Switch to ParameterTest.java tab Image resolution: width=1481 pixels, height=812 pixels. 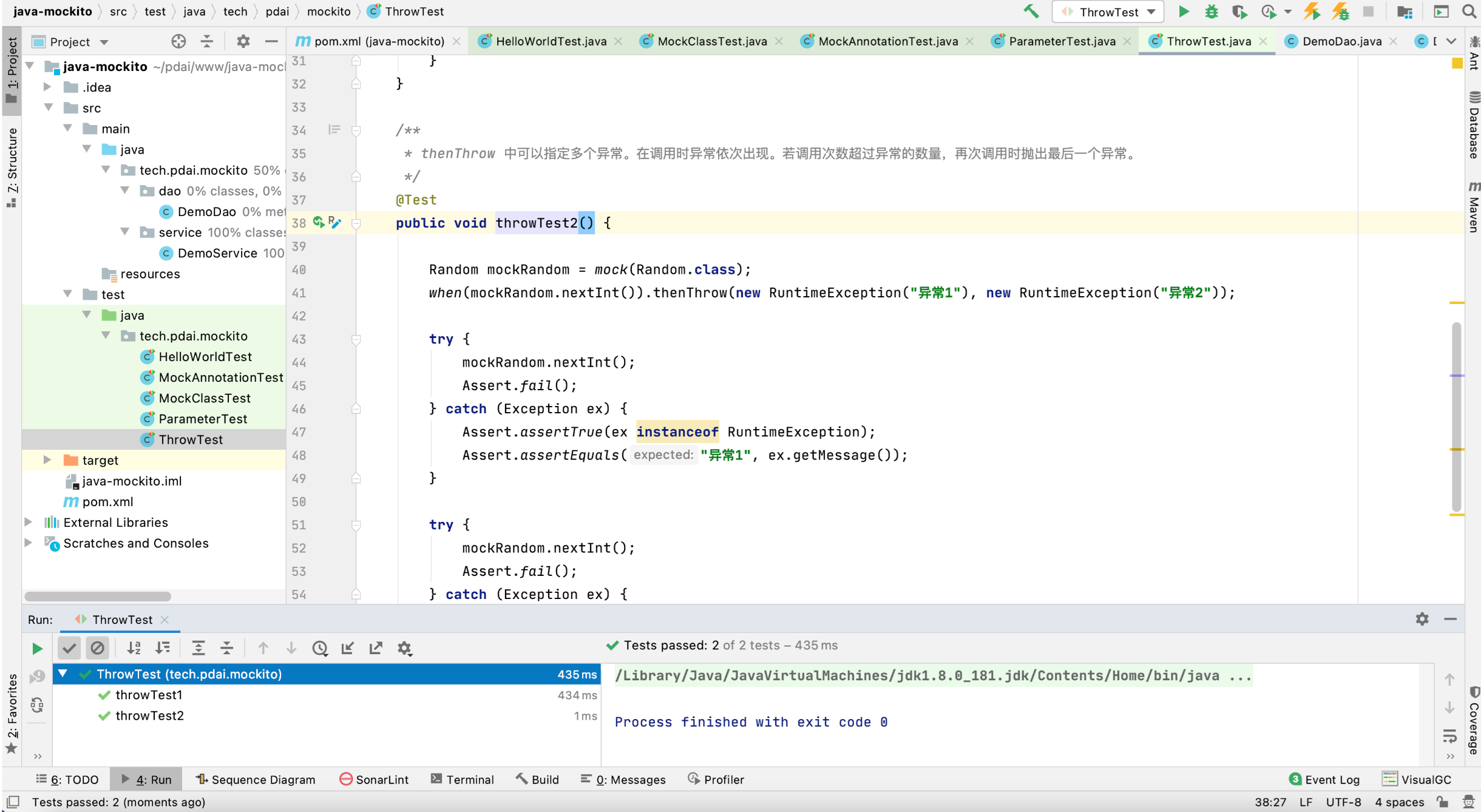(x=1062, y=41)
